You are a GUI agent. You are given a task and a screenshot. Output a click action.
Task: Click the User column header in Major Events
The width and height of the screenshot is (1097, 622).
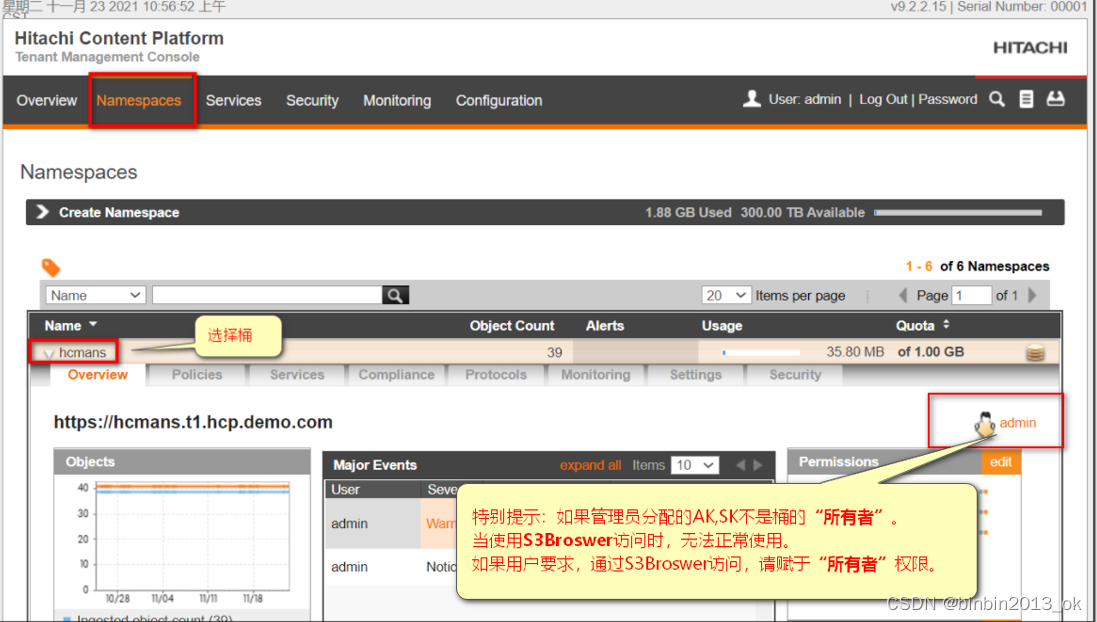346,490
